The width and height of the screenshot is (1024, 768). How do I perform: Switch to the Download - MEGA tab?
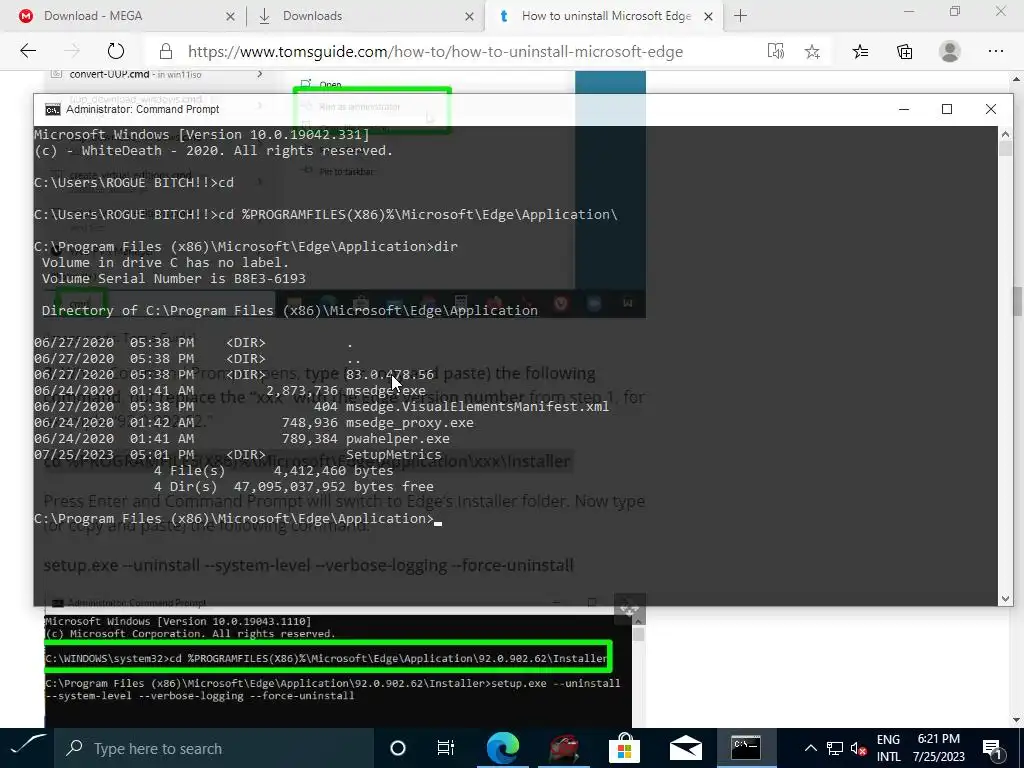(x=124, y=16)
